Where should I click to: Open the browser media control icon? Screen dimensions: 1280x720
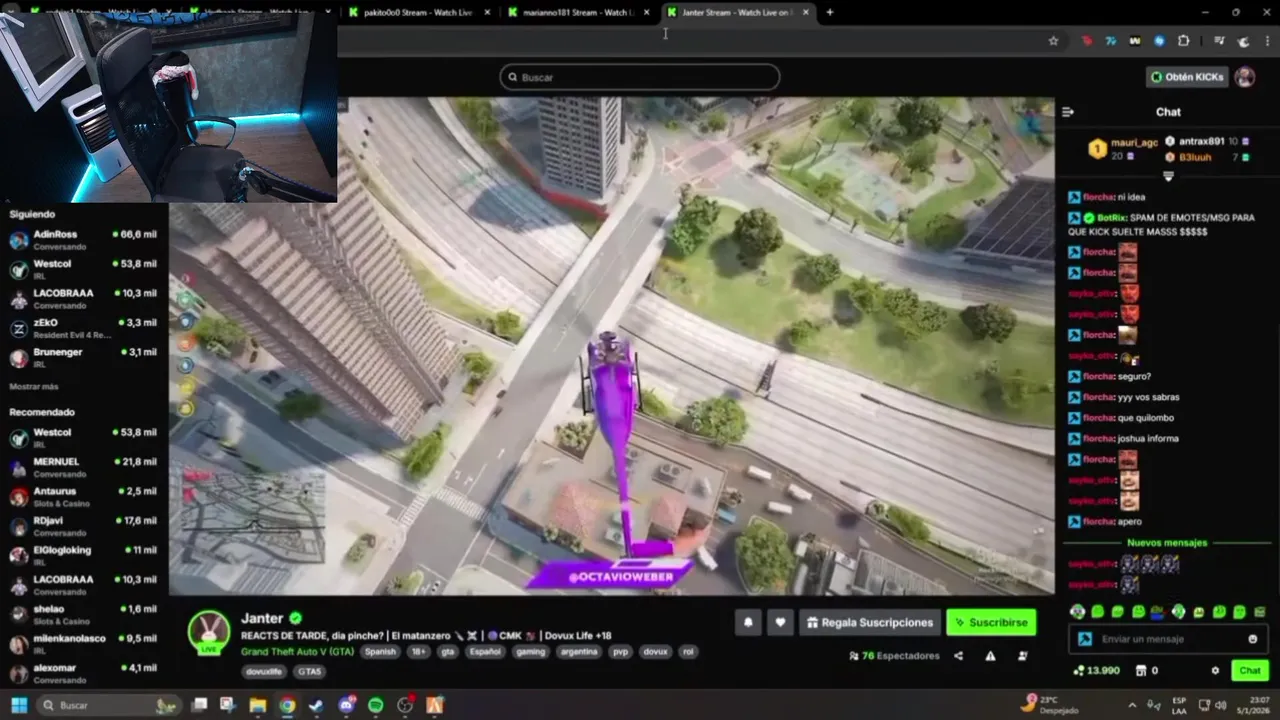coord(1219,41)
